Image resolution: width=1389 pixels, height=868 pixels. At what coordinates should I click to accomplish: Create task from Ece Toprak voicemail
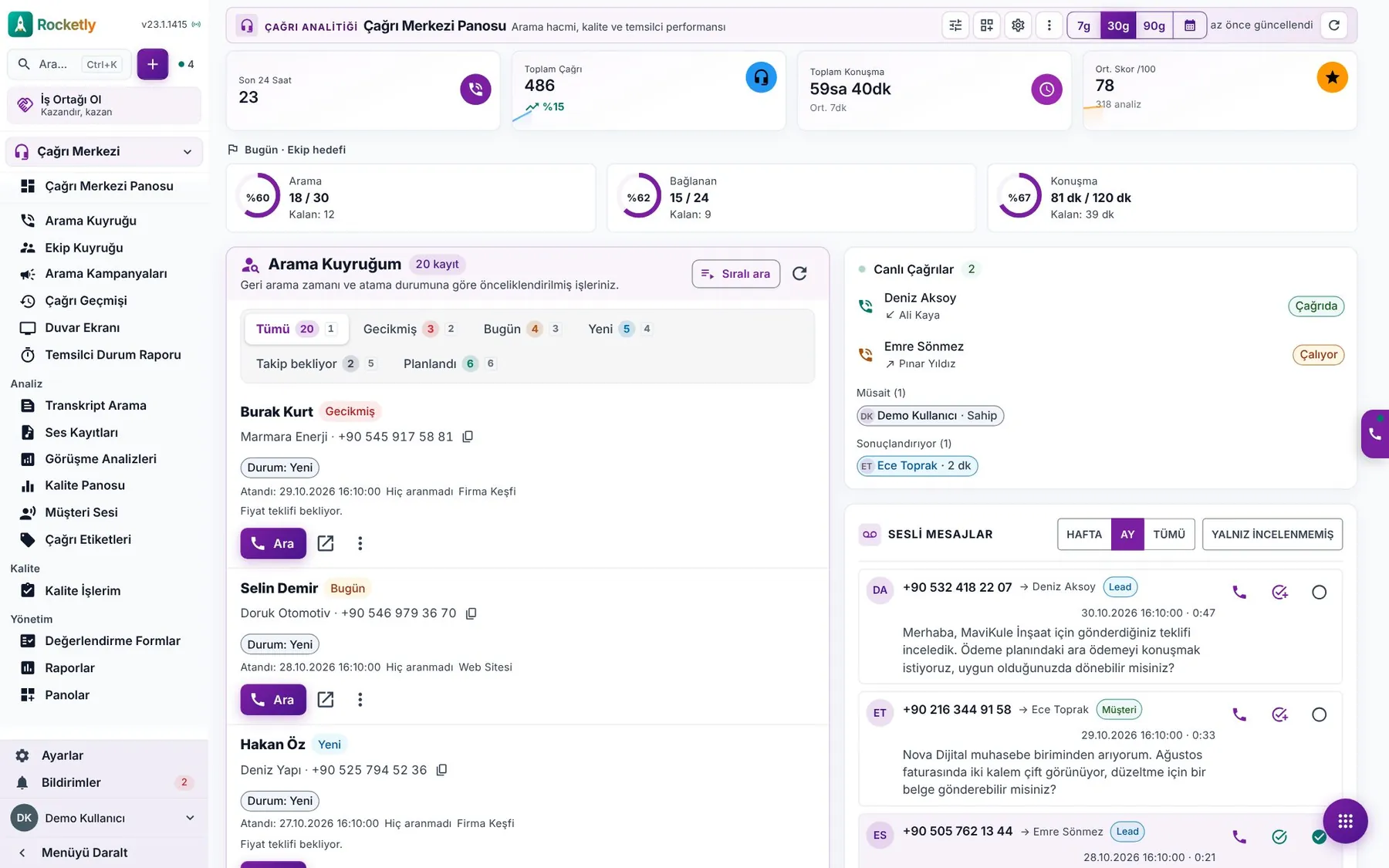[x=1279, y=714]
